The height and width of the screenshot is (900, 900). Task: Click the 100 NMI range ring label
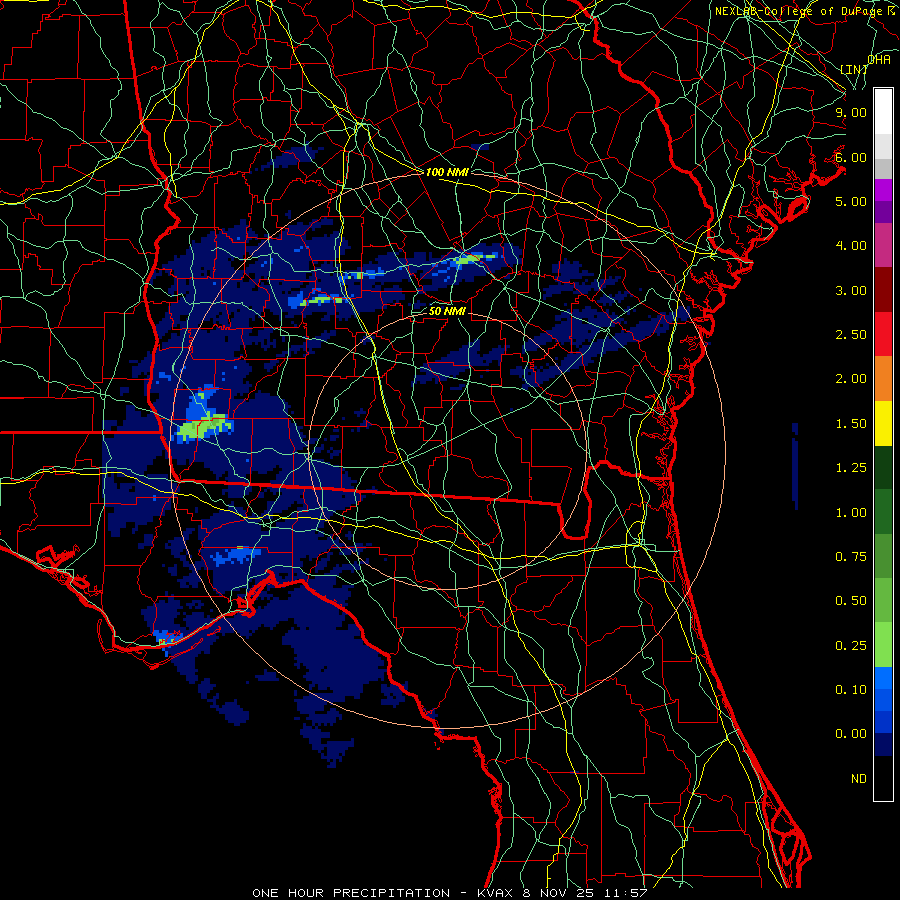pyautogui.click(x=447, y=172)
